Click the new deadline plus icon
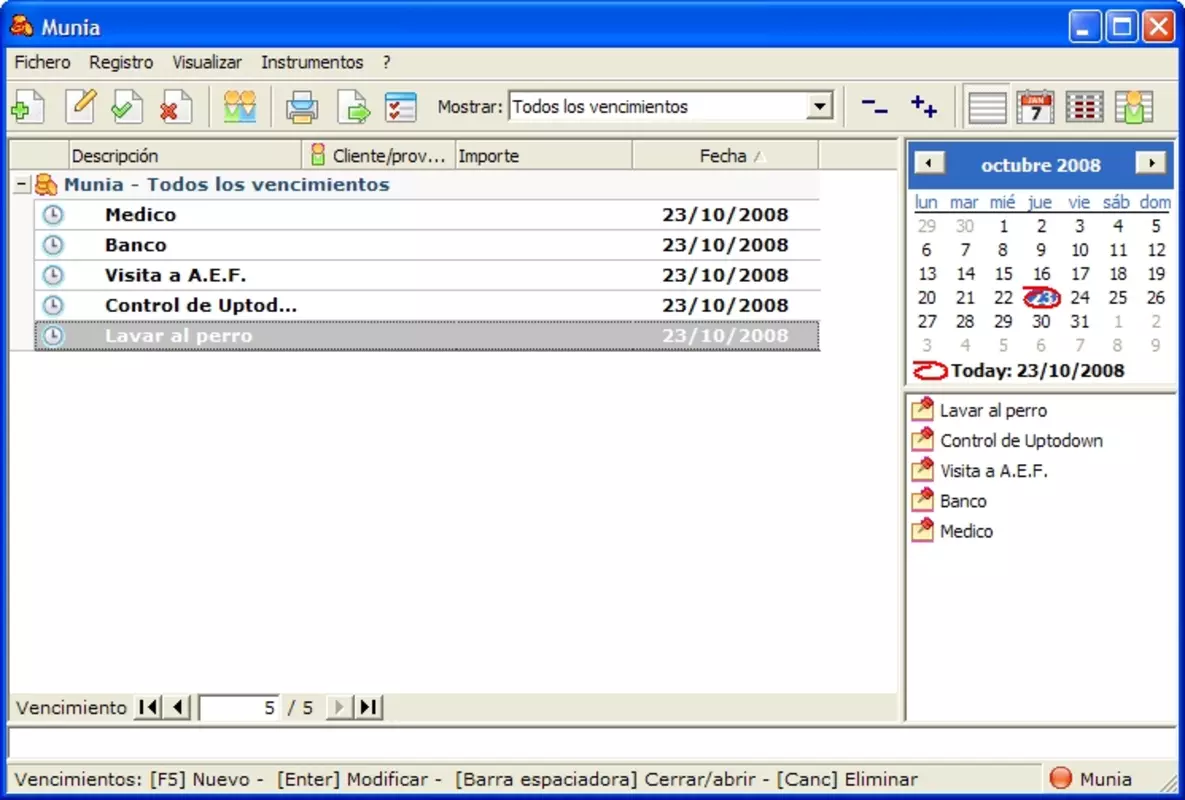The height and width of the screenshot is (800, 1185). 28,107
